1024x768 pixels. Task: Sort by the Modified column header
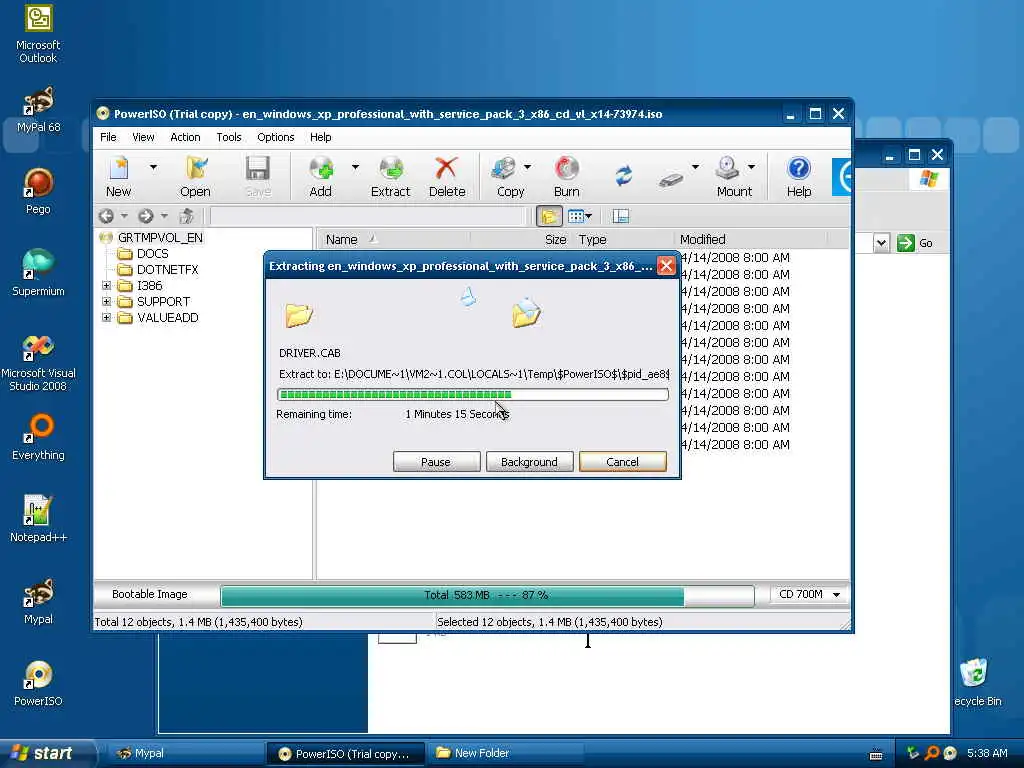pos(750,240)
